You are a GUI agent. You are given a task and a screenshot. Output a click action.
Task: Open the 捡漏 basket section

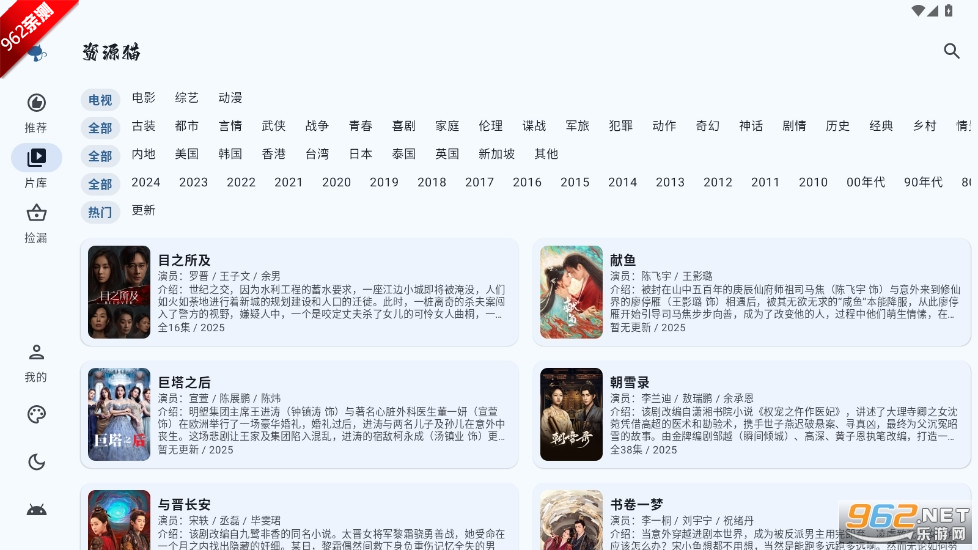(x=36, y=223)
